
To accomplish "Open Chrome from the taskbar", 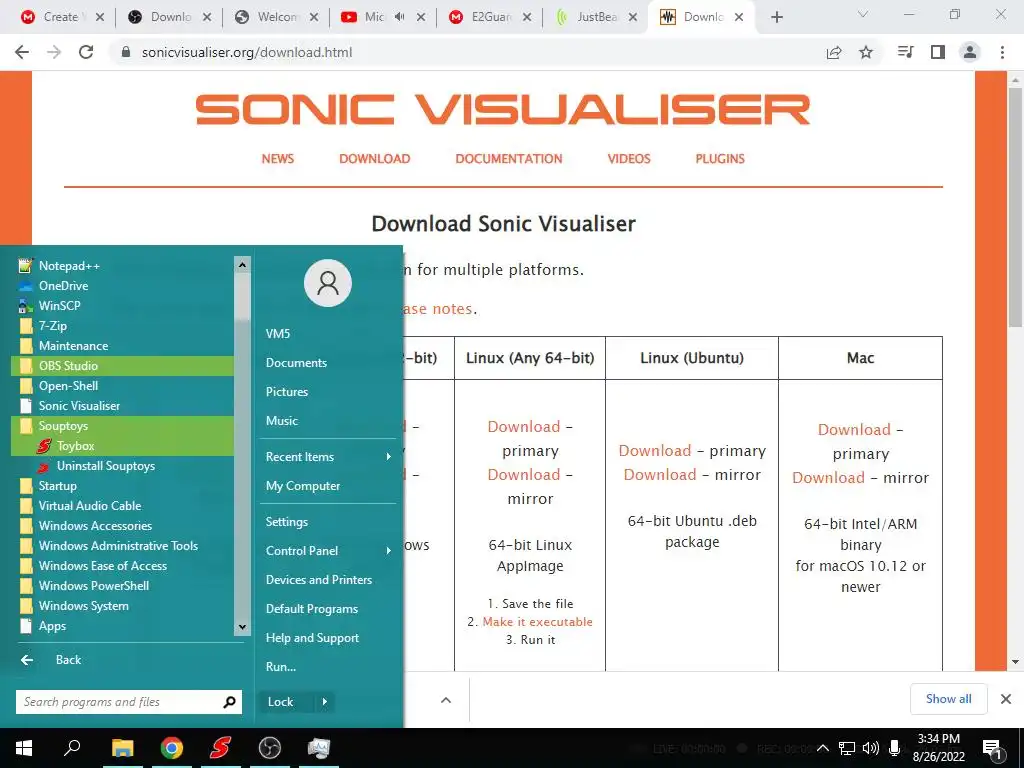I will (172, 748).
